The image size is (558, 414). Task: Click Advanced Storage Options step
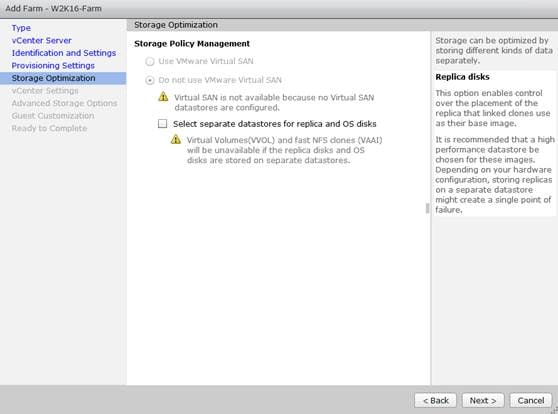point(64,103)
